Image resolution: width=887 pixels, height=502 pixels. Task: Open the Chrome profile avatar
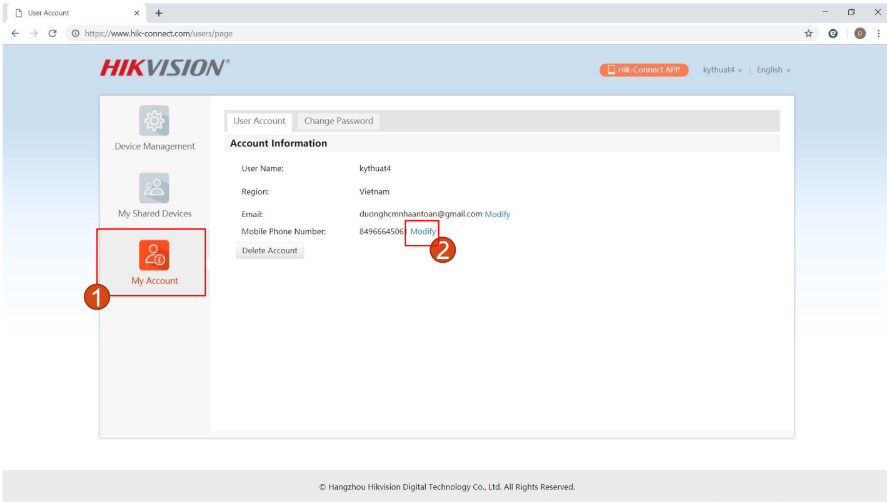[x=859, y=33]
